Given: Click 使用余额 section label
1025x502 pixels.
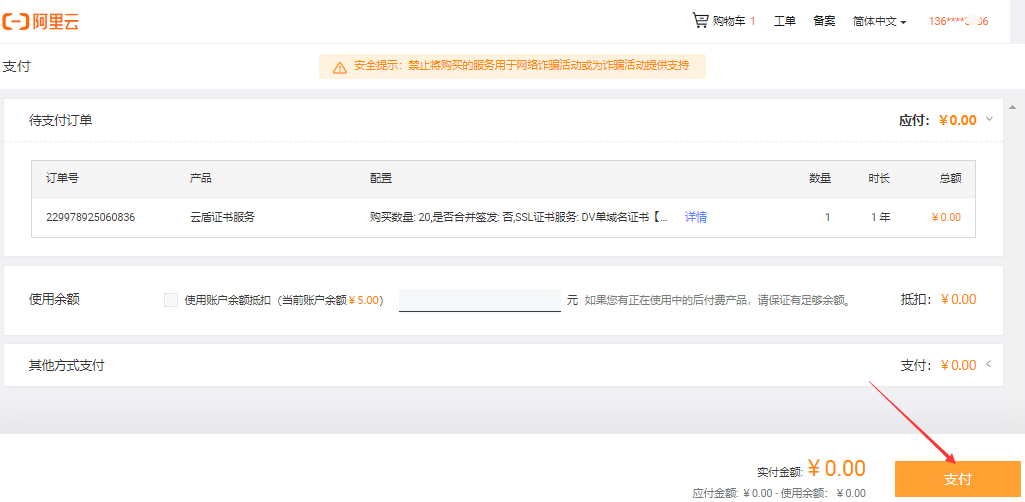Looking at the screenshot, I should point(54,299).
